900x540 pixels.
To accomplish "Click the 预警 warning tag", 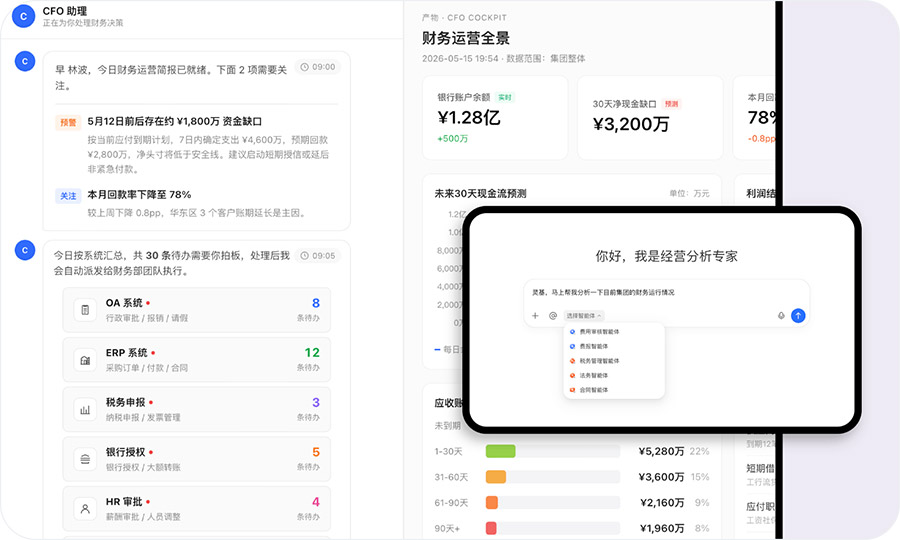I will 68,122.
